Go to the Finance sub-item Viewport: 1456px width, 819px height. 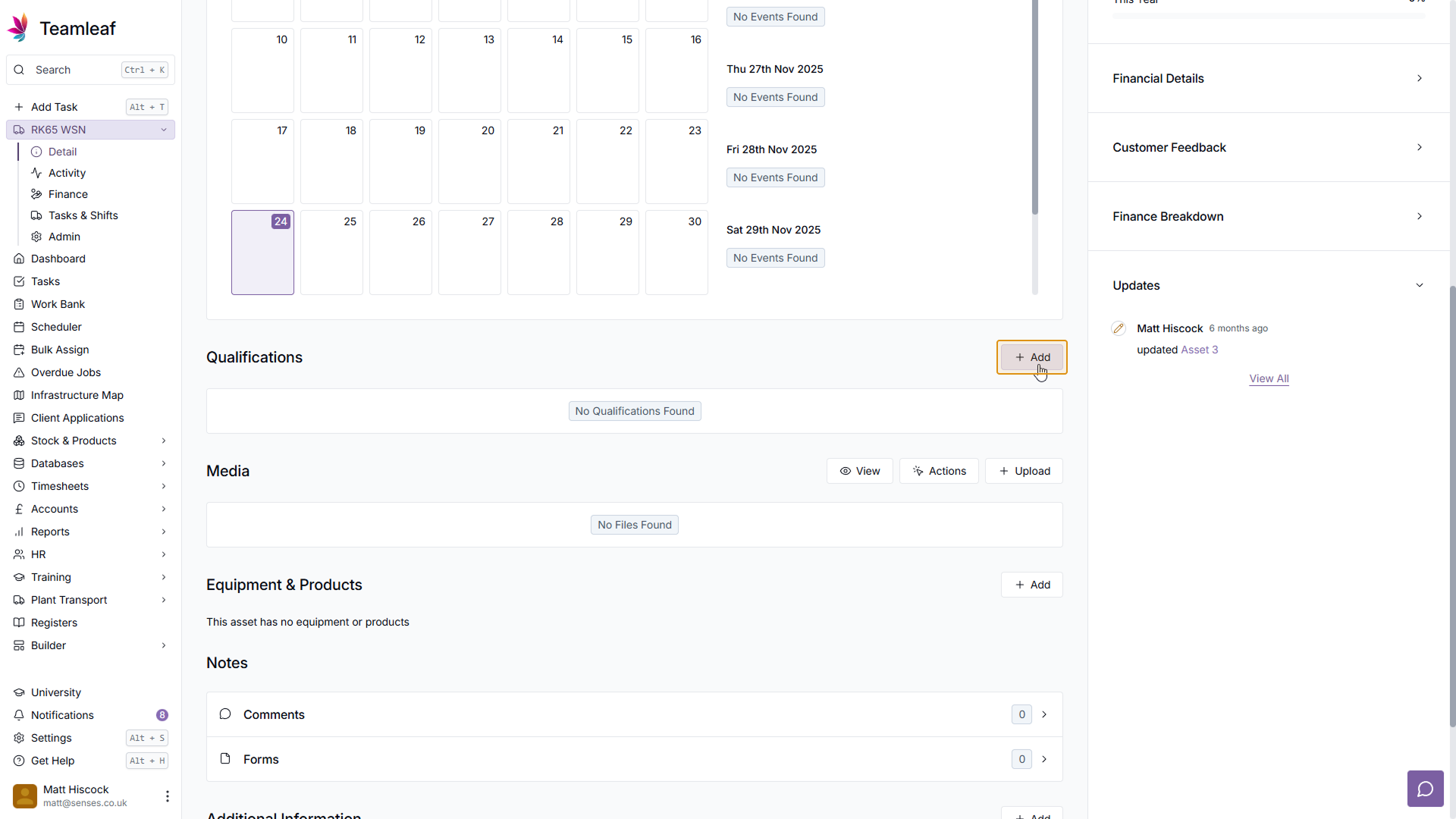[x=67, y=194]
